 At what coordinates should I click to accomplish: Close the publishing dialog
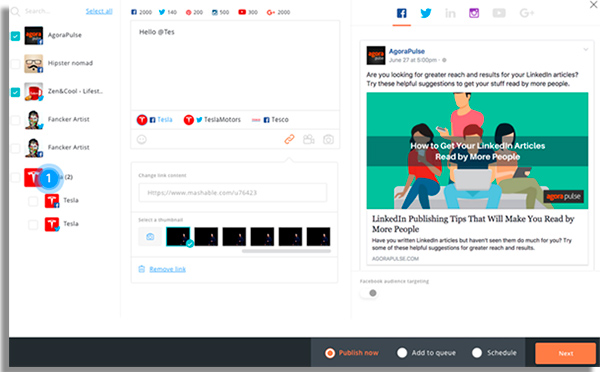[594, 5]
